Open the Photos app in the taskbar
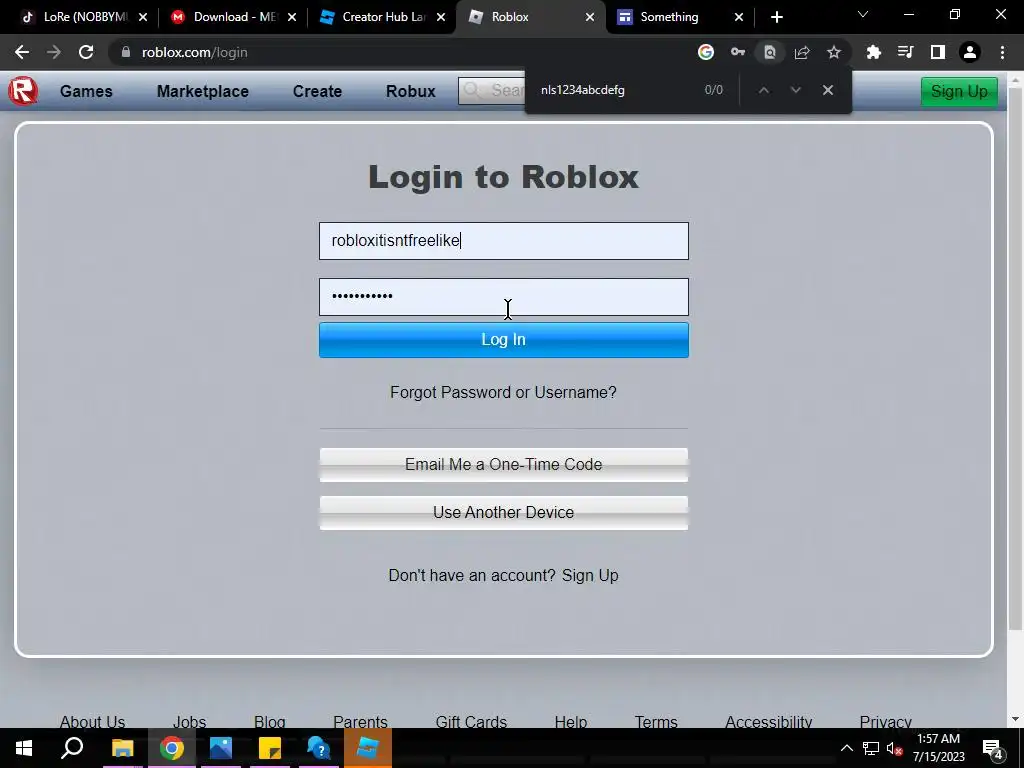This screenshot has height=768, width=1024. [x=221, y=748]
